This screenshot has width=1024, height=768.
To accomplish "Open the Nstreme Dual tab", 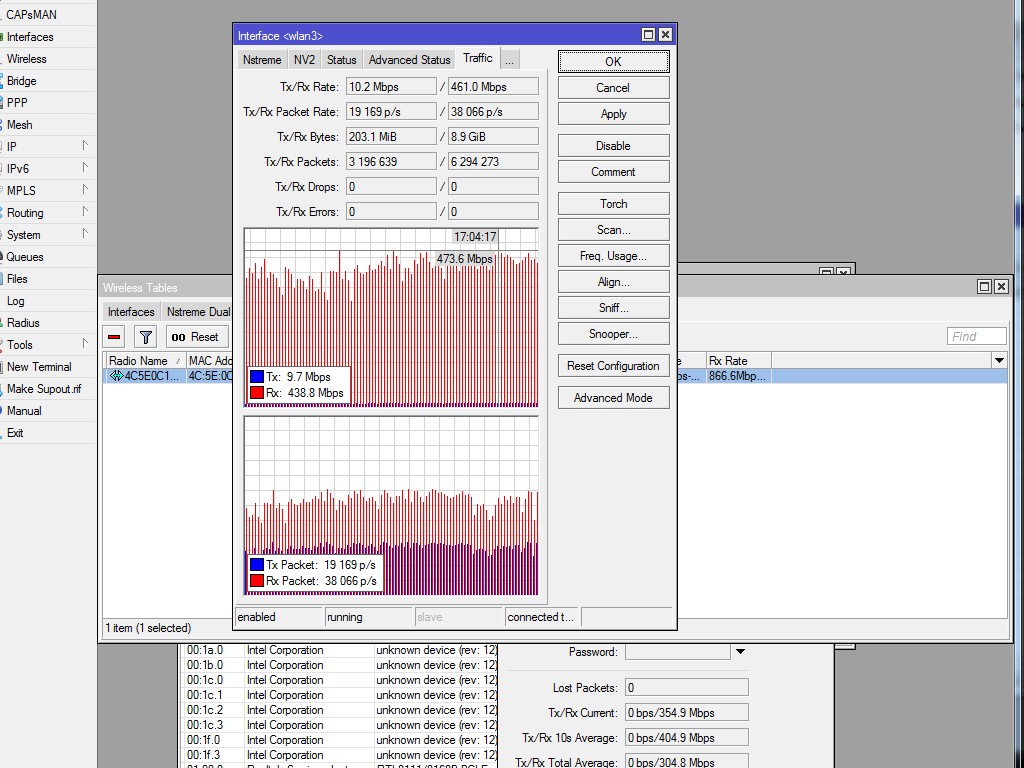I will click(199, 312).
